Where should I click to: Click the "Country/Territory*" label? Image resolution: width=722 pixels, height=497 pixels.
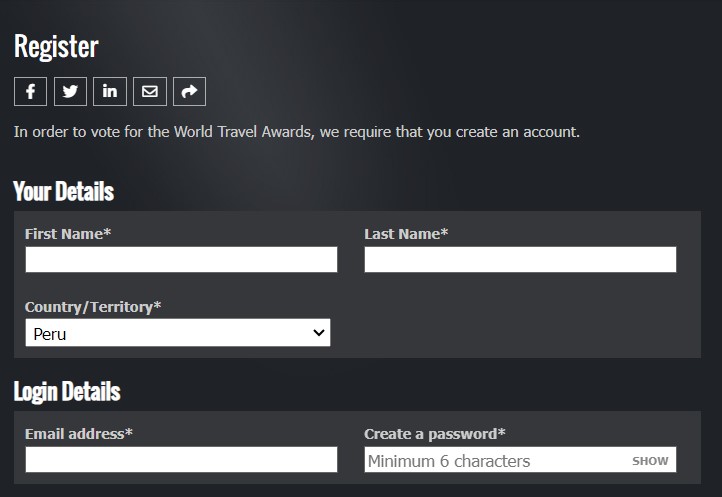point(93,307)
